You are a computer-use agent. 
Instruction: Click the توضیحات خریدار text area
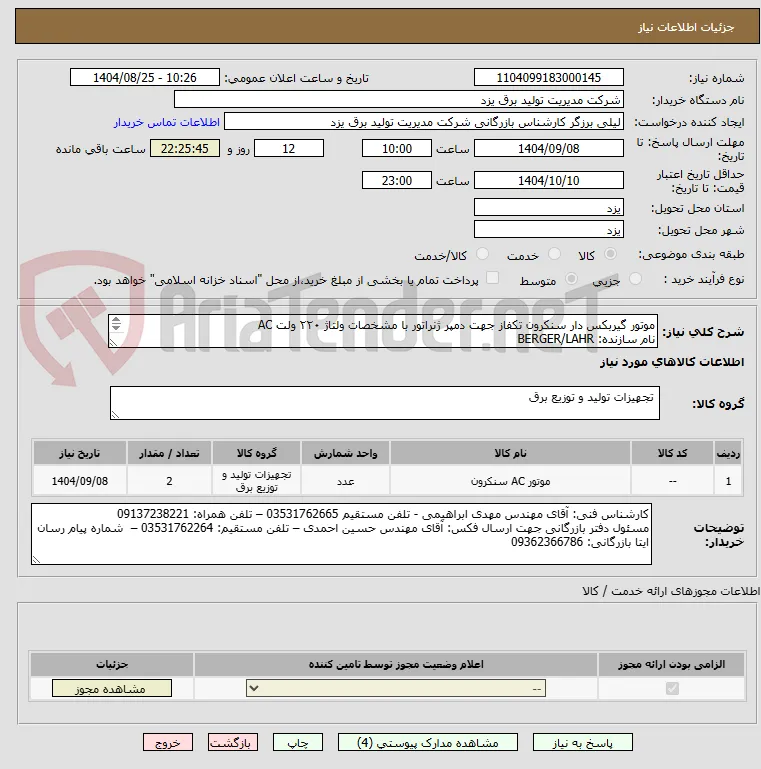[341, 534]
